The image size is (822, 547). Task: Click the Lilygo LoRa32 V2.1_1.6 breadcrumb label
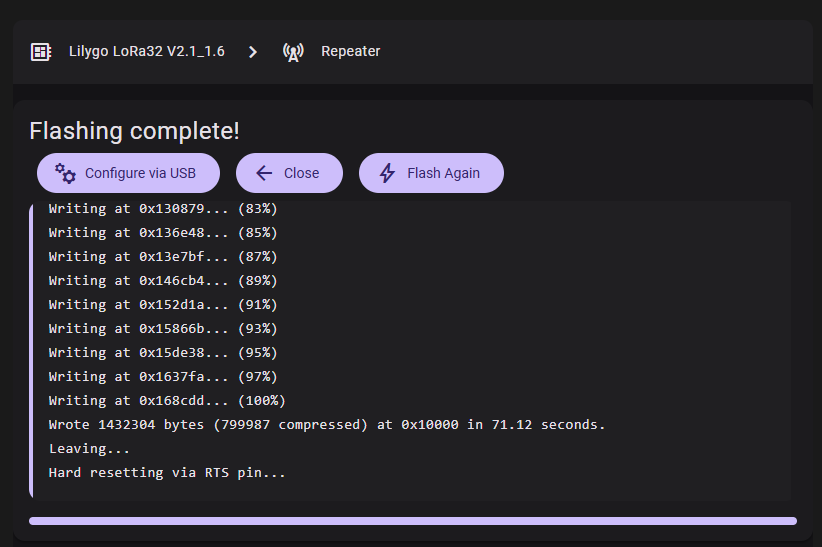(147, 51)
